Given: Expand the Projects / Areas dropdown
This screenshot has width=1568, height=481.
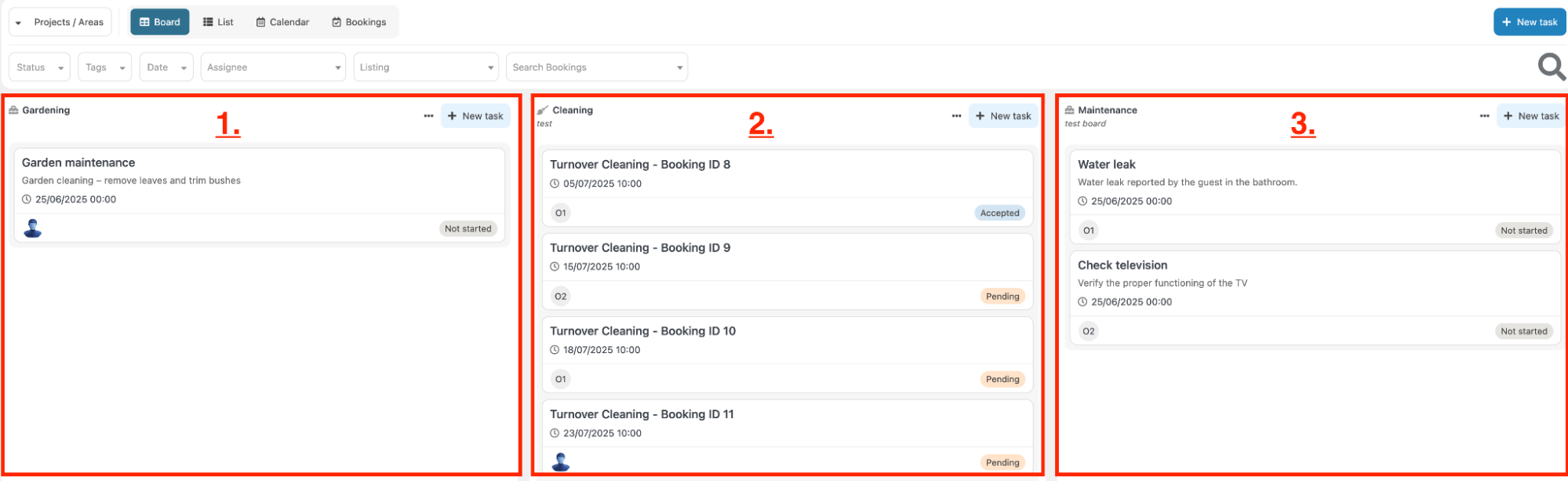Looking at the screenshot, I should tap(60, 22).
